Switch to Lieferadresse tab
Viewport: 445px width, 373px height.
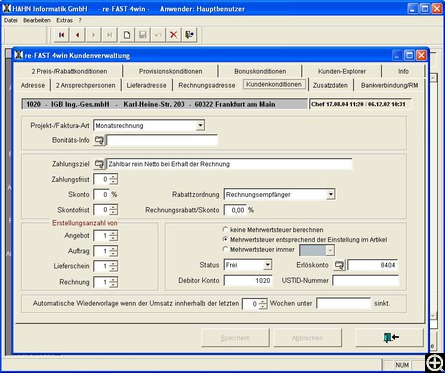146,85
